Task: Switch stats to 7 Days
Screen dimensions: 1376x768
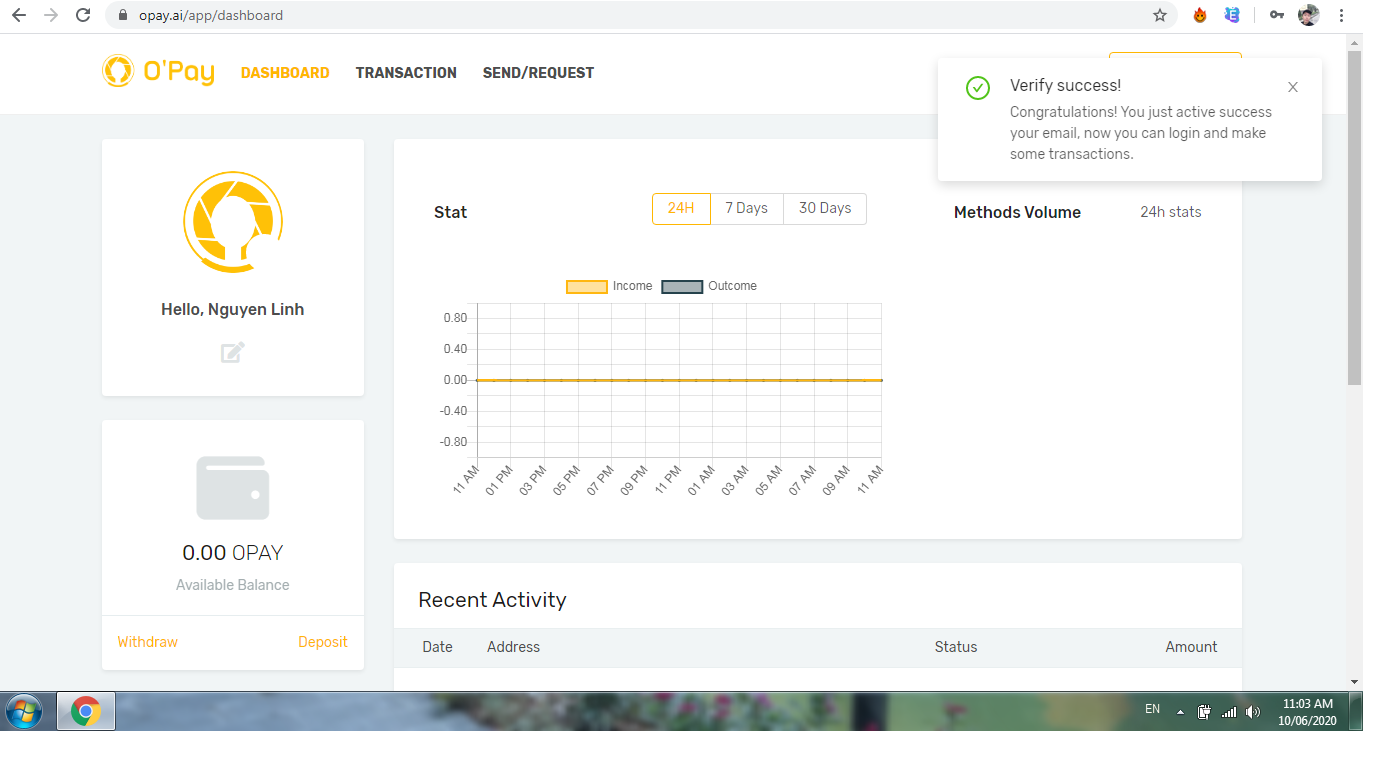Action: coord(747,208)
